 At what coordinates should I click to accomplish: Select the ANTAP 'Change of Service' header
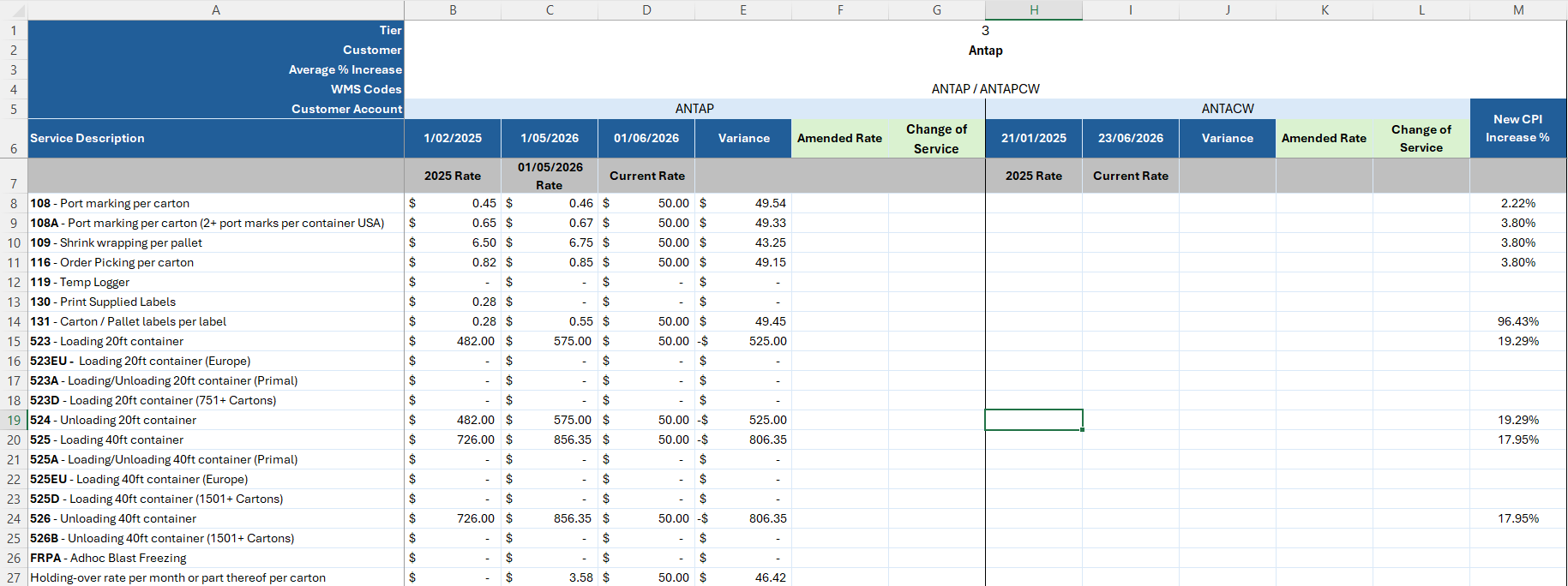tap(936, 138)
